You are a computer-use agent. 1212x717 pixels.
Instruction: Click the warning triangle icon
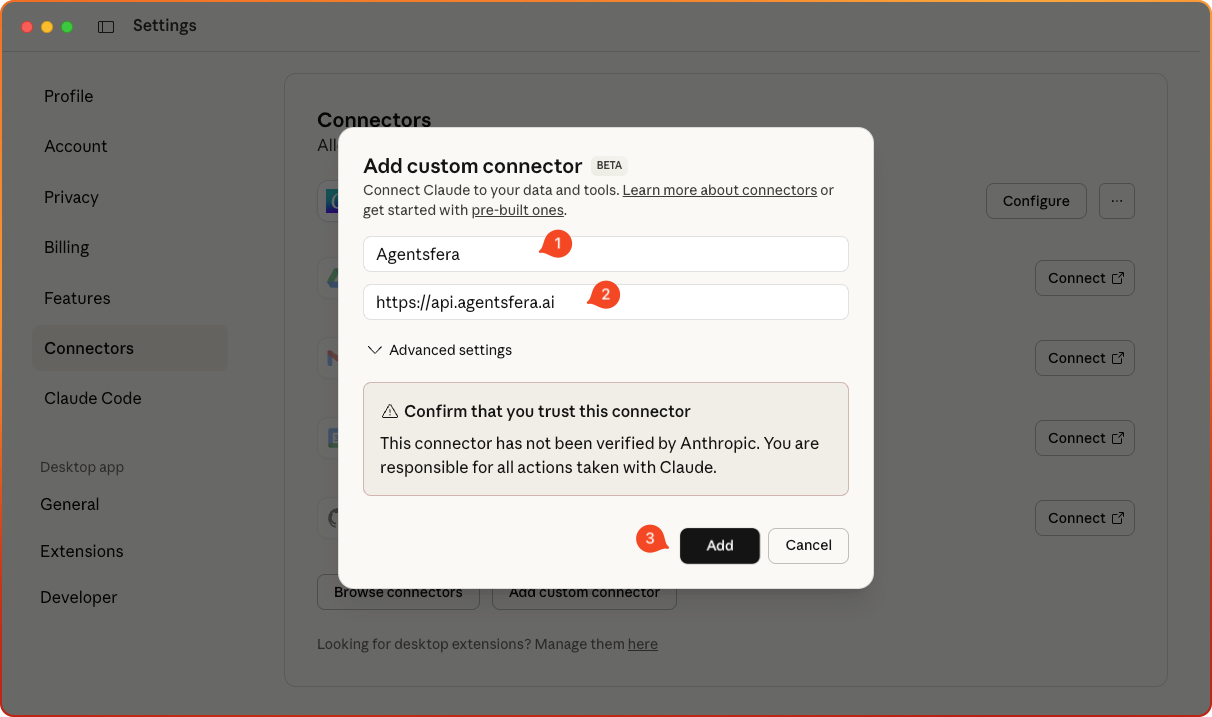[x=390, y=412]
